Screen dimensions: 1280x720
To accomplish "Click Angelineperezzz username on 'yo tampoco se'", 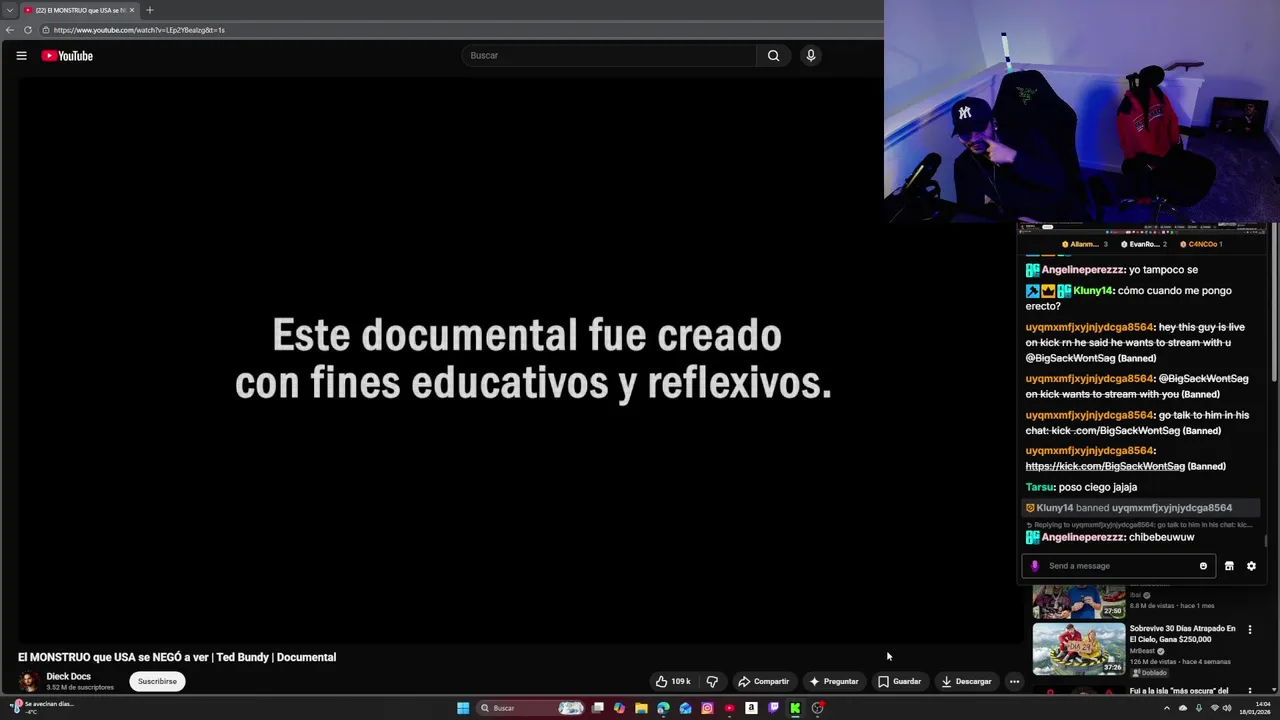I will tap(1083, 270).
